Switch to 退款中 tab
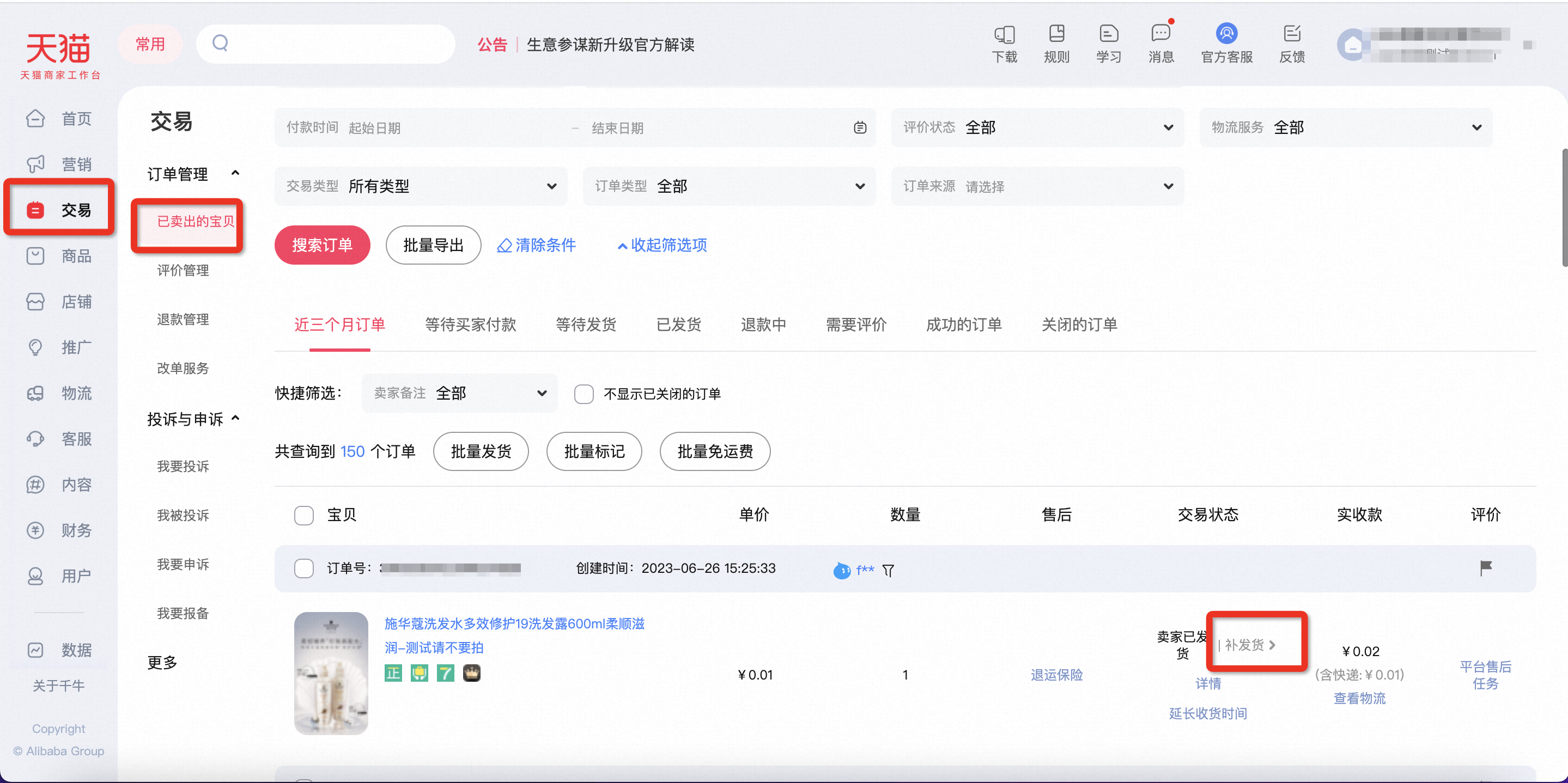This screenshot has width=1568, height=783. click(x=763, y=325)
